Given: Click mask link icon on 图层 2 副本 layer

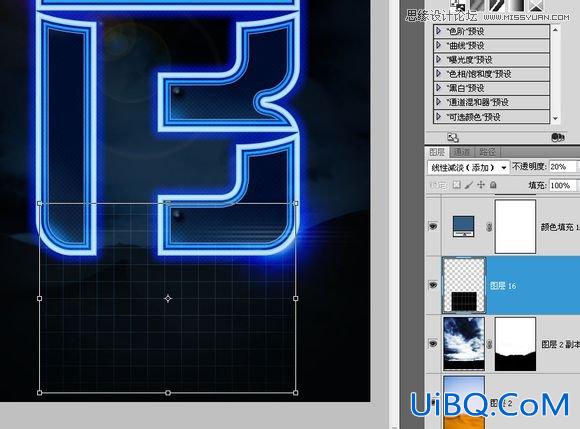Looking at the screenshot, I should click(489, 344).
